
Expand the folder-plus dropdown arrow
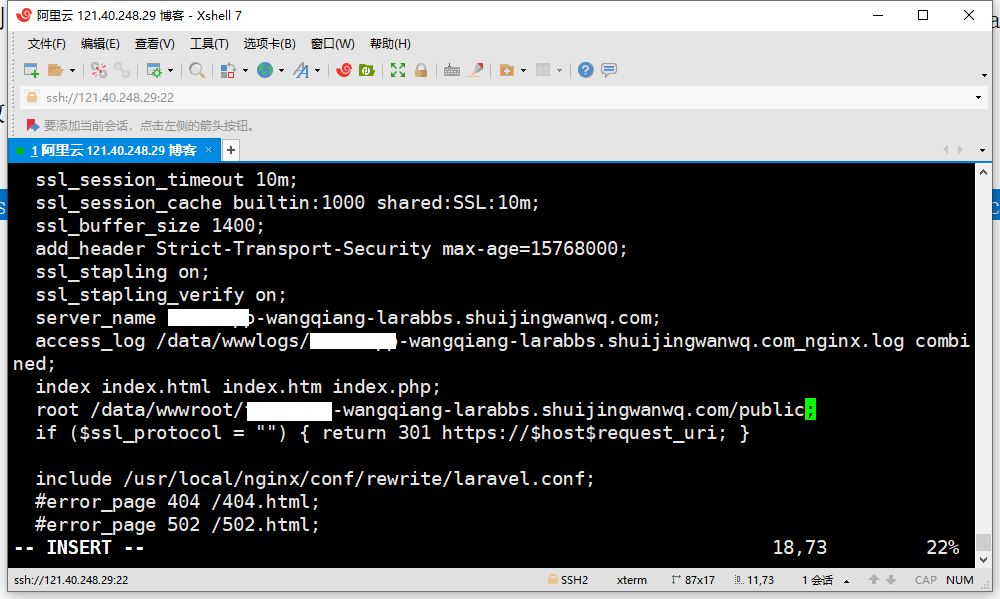pos(524,70)
